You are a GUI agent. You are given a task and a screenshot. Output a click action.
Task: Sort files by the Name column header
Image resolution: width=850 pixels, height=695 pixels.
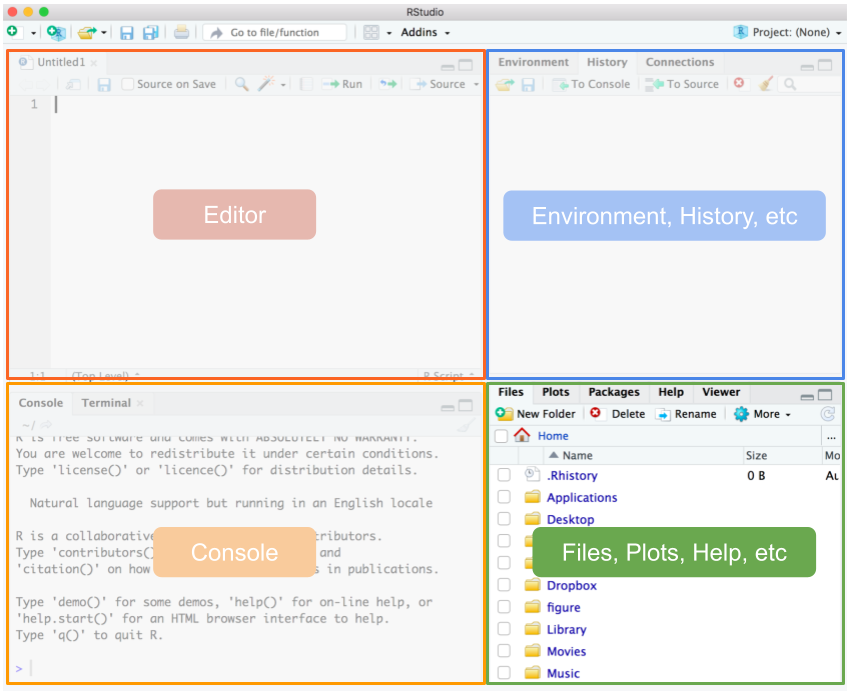click(577, 456)
